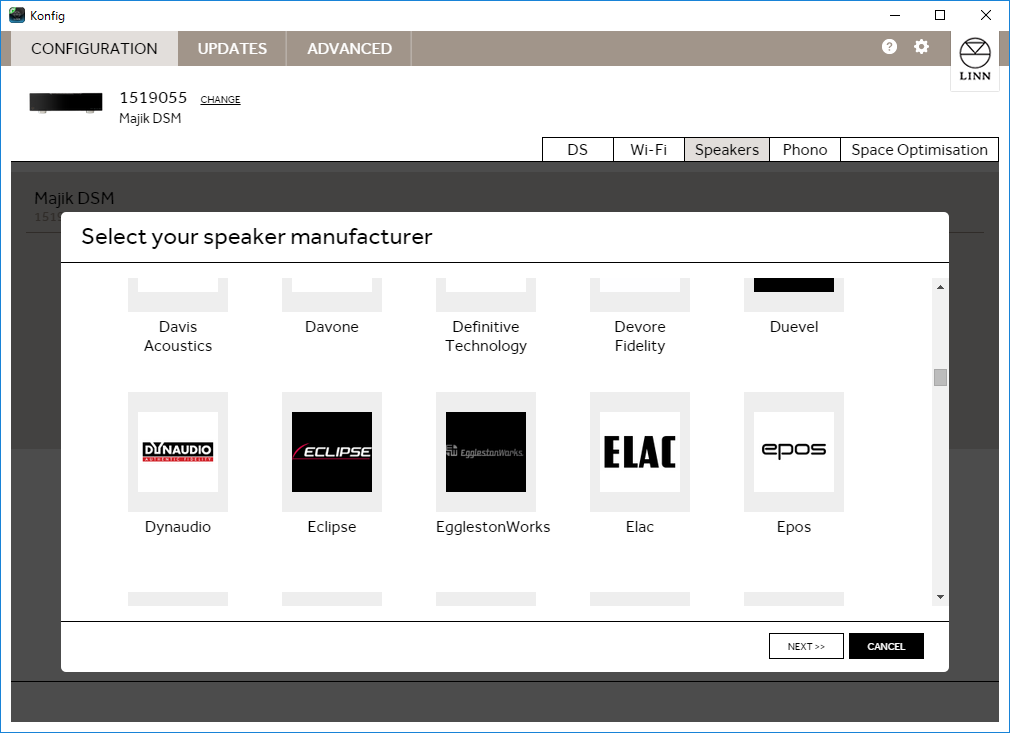Open the UPDATES tab
This screenshot has width=1010, height=733.
(x=232, y=48)
